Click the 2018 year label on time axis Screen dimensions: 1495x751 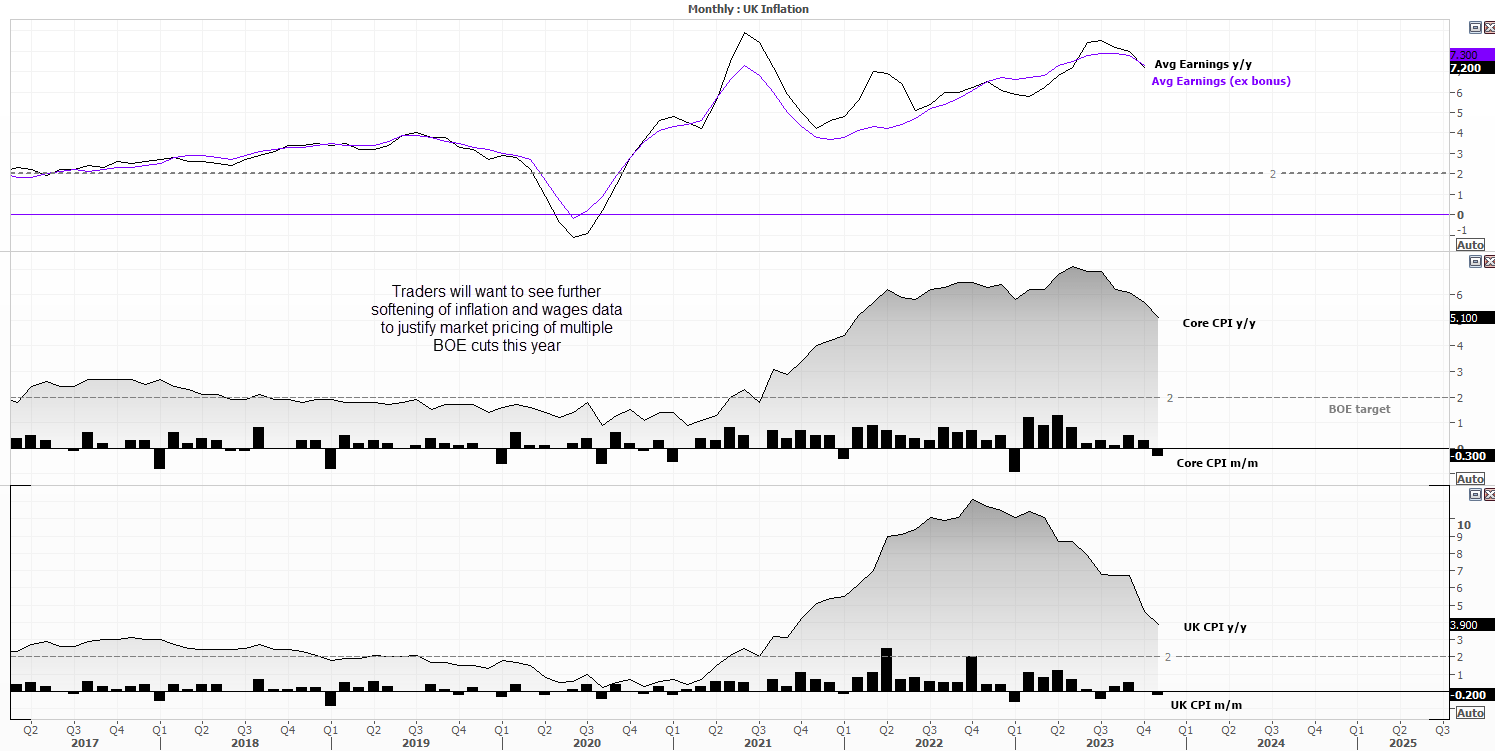pyautogui.click(x=245, y=743)
